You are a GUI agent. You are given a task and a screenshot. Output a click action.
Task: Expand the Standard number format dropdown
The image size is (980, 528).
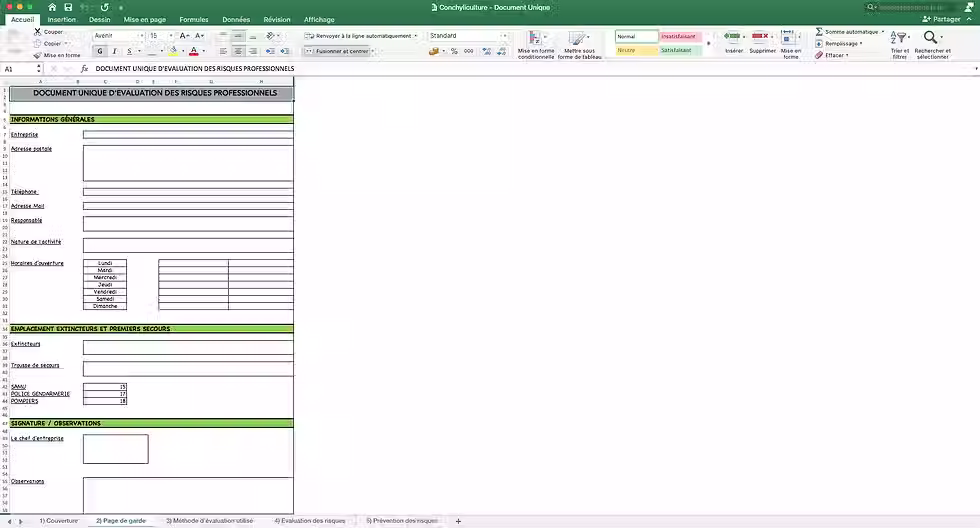pyautogui.click(x=503, y=36)
